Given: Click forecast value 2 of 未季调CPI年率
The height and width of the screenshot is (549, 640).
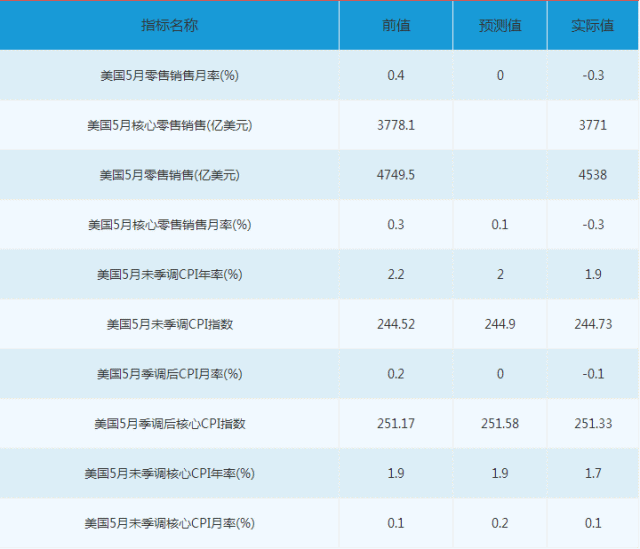Looking at the screenshot, I should click(x=500, y=275).
